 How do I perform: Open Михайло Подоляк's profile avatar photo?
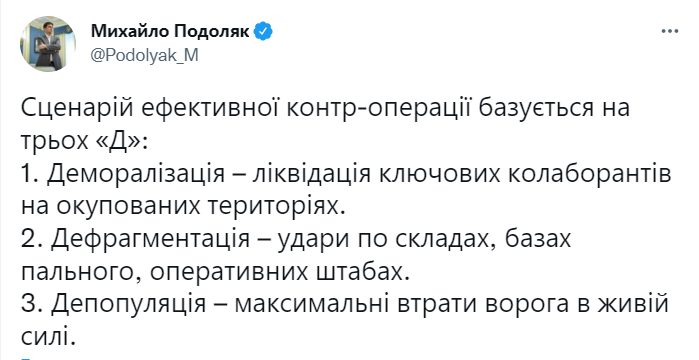tap(48, 44)
